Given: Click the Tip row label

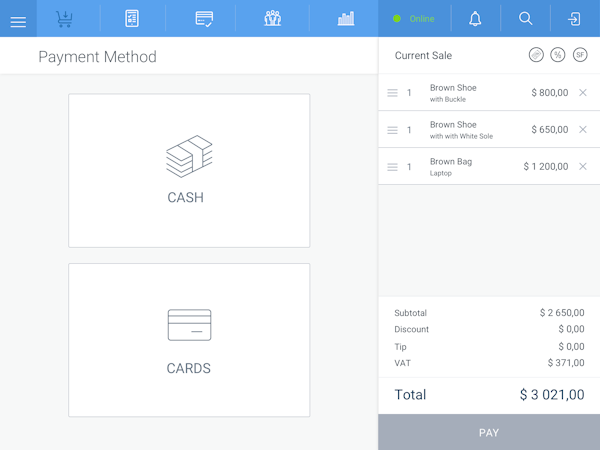Looking at the screenshot, I should [400, 347].
